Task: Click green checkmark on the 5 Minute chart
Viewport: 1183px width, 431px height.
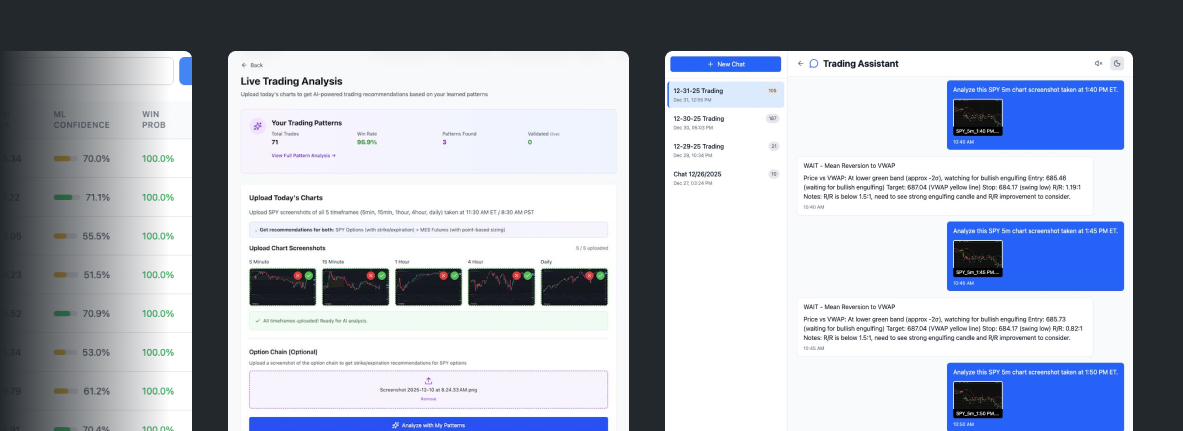Action: click(x=309, y=276)
